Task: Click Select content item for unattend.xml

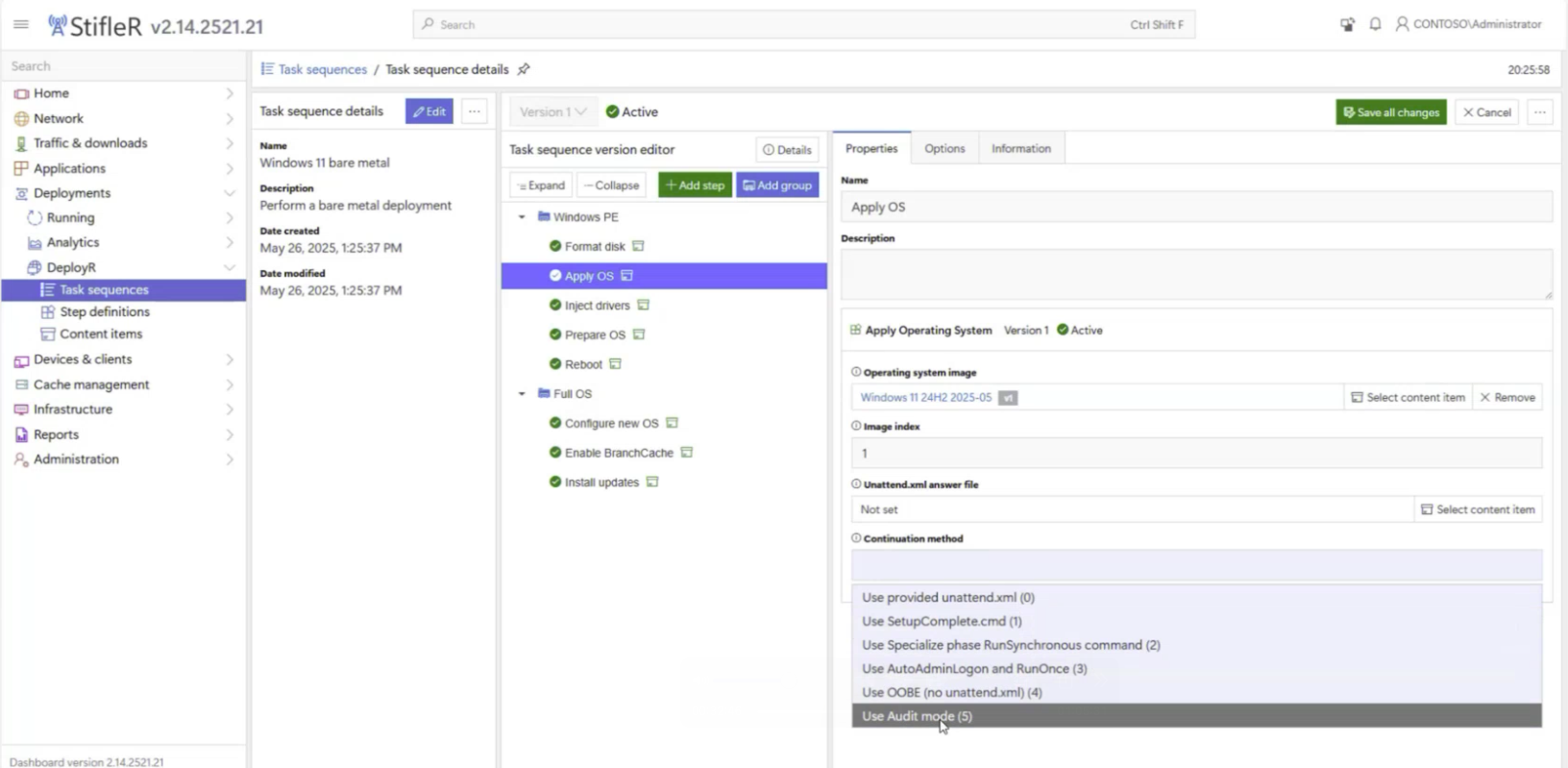Action: [x=1478, y=509]
